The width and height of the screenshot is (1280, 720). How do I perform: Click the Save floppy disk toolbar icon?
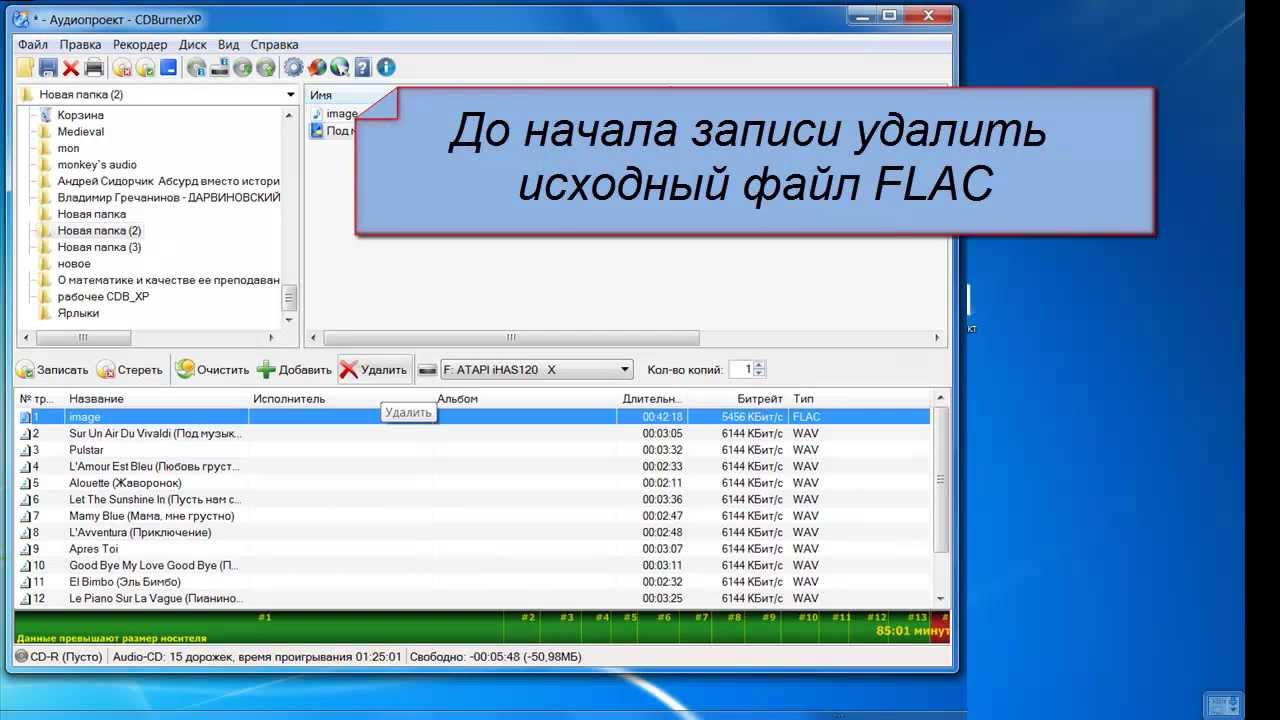click(48, 68)
